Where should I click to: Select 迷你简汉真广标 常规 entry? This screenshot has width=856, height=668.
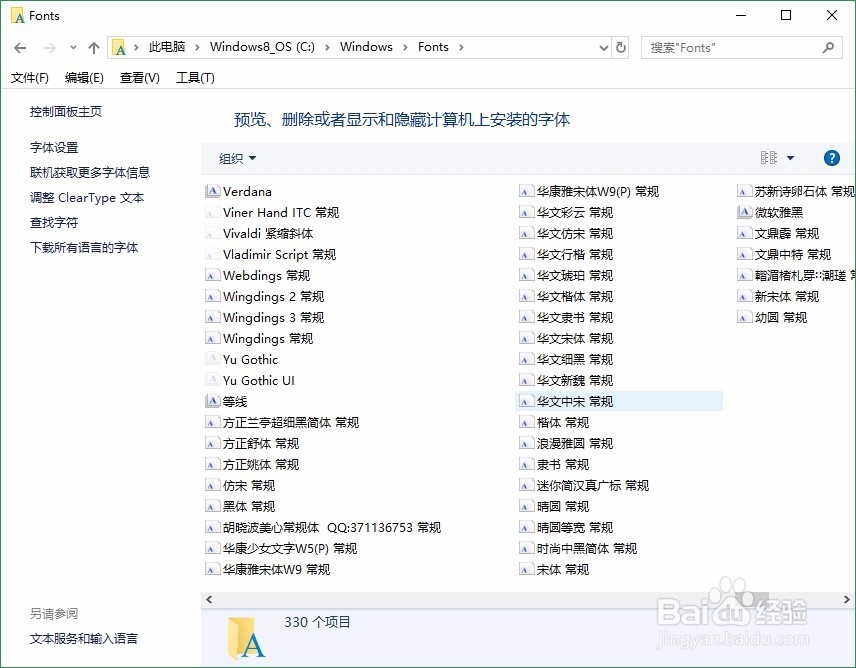click(584, 485)
